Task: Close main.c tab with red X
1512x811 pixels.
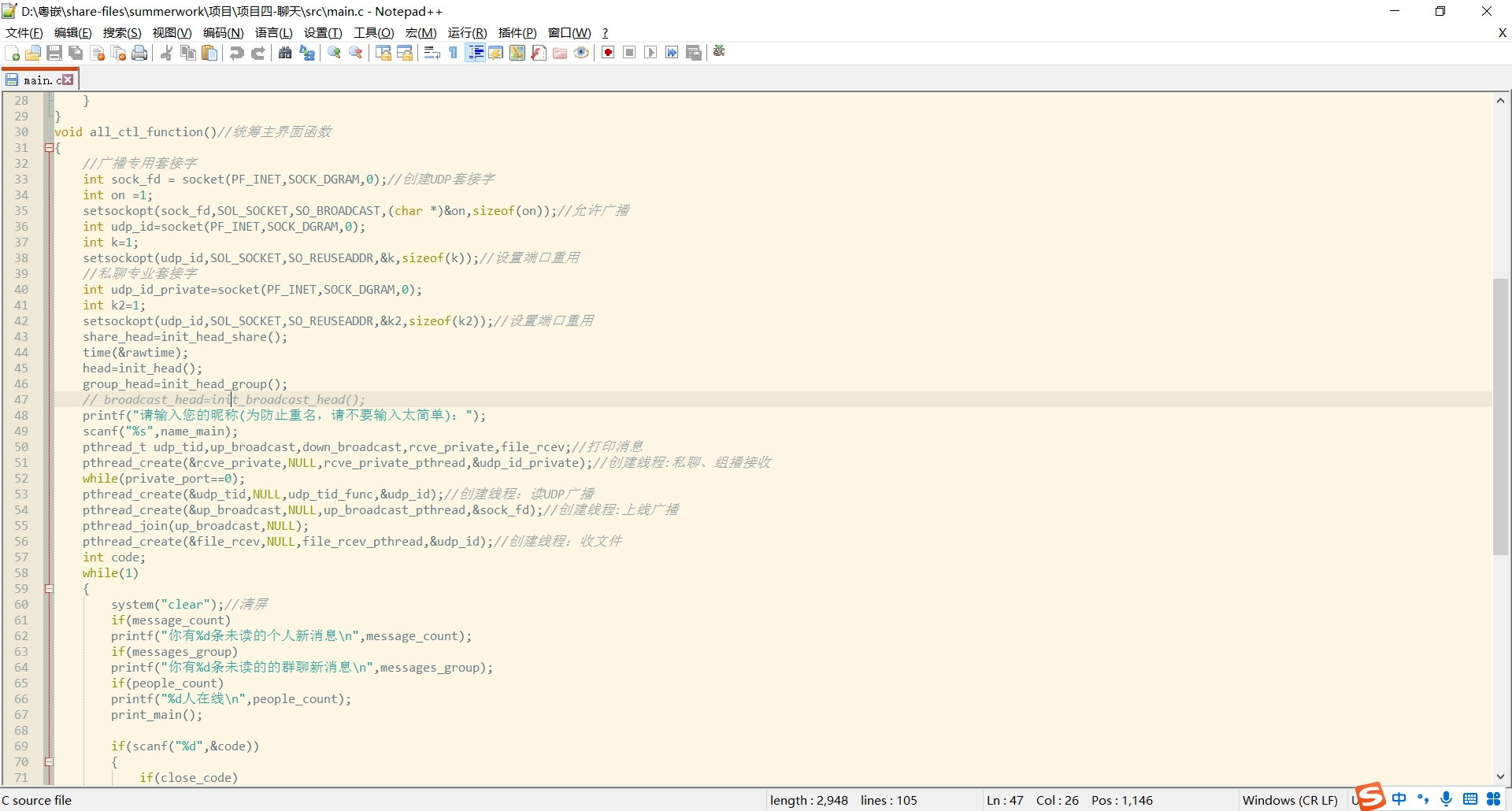Action: pyautogui.click(x=69, y=80)
